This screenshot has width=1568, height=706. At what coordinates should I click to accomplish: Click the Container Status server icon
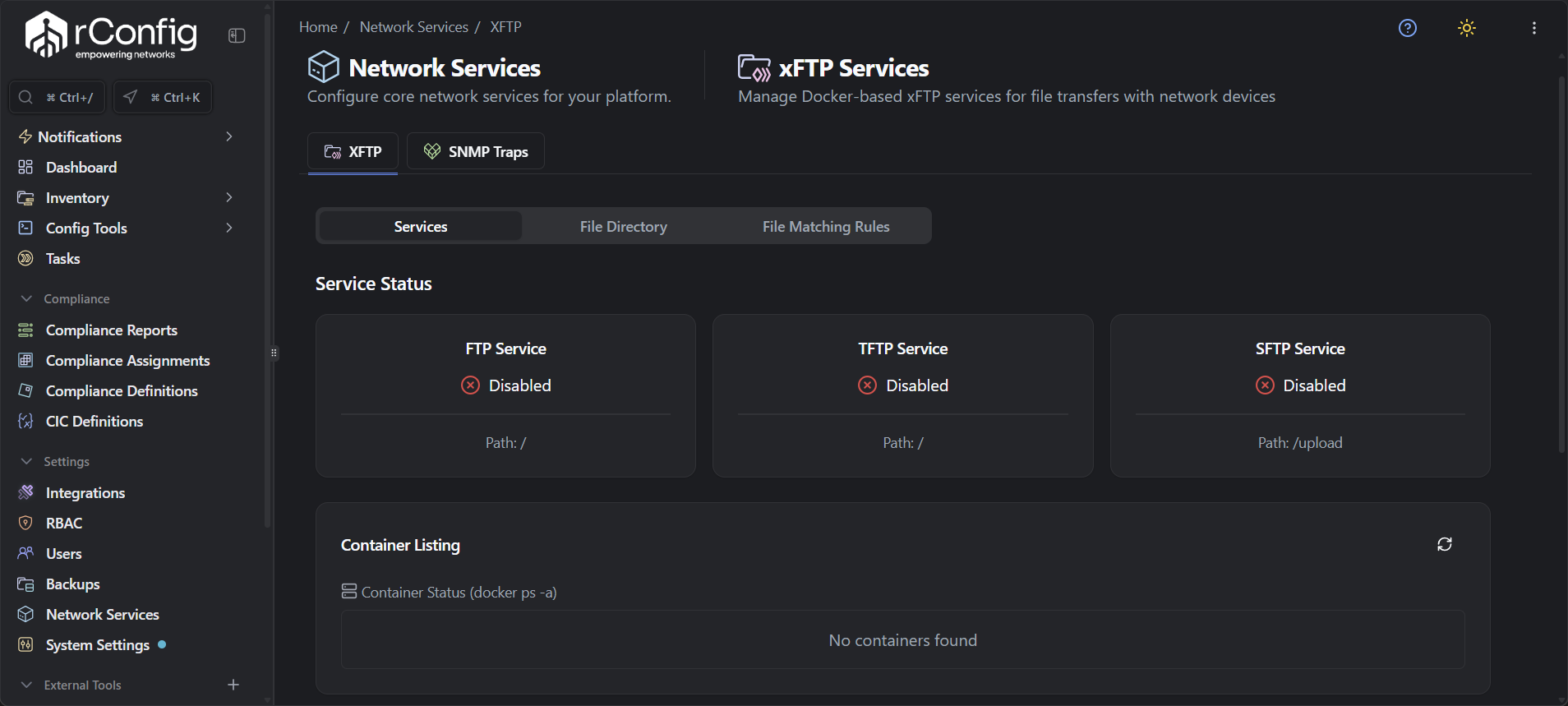coord(349,592)
